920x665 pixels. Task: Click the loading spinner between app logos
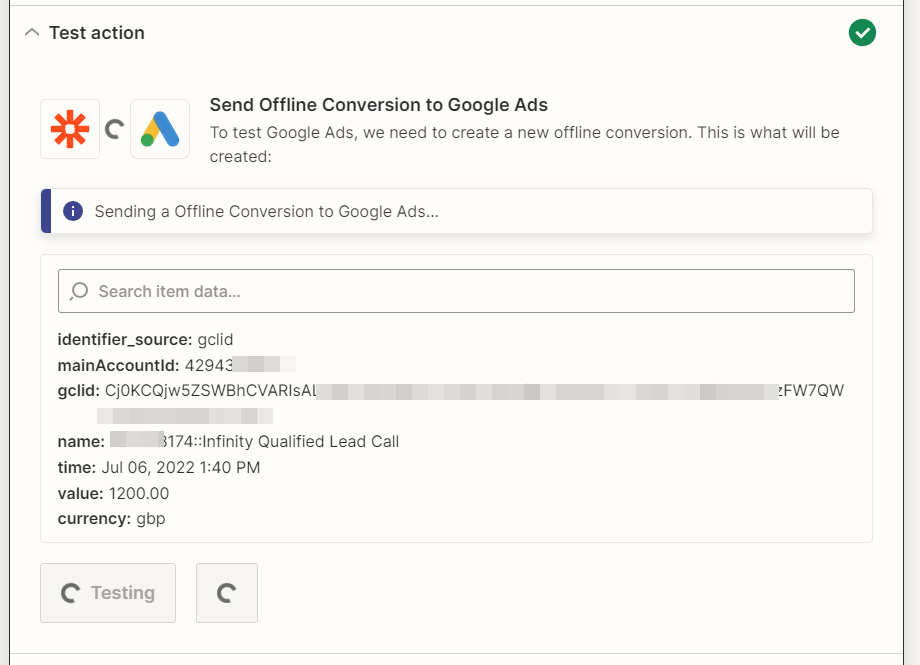[x=115, y=129]
